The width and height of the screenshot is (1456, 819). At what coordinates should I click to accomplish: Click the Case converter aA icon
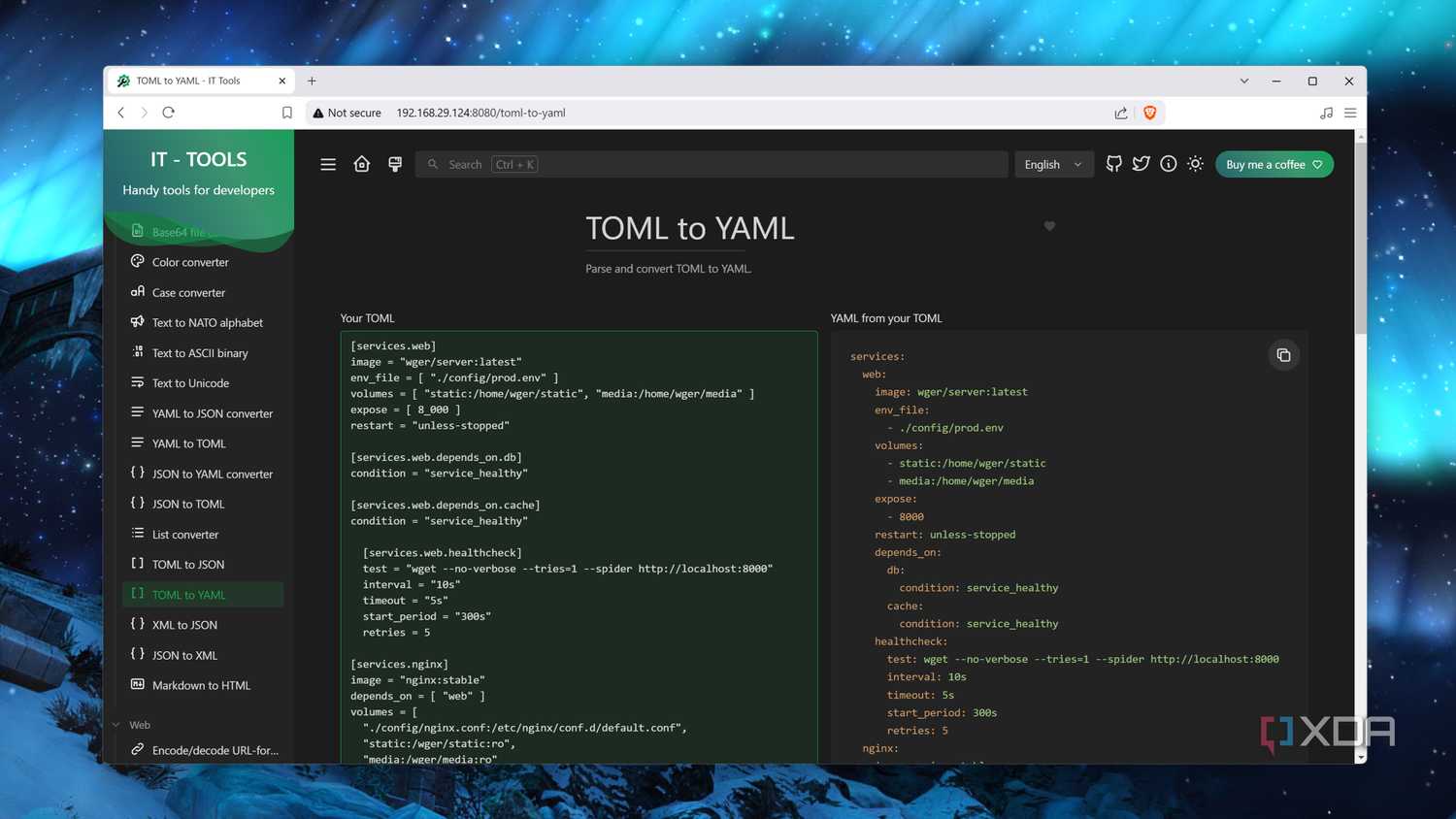click(137, 291)
